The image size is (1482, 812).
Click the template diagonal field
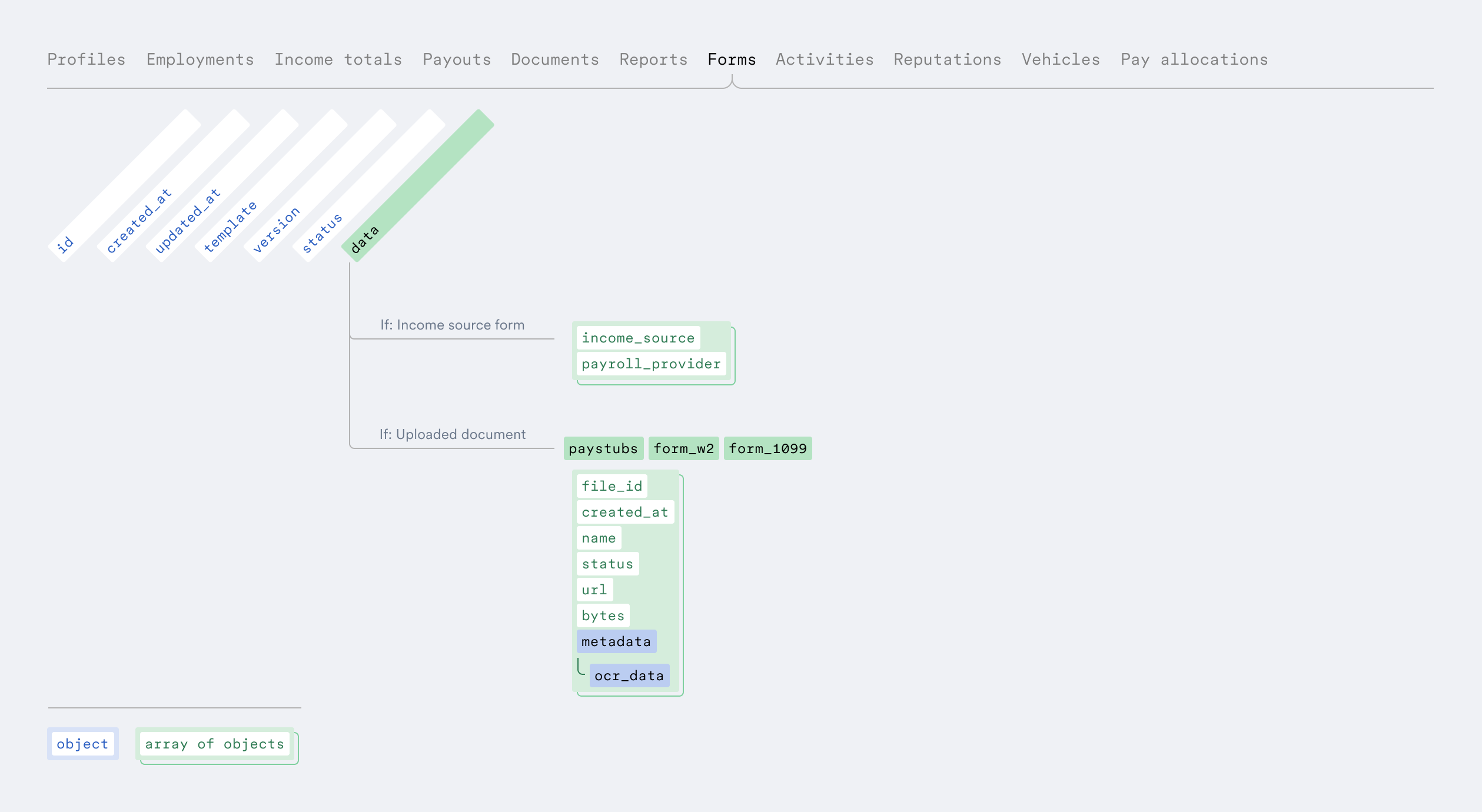[x=230, y=227]
